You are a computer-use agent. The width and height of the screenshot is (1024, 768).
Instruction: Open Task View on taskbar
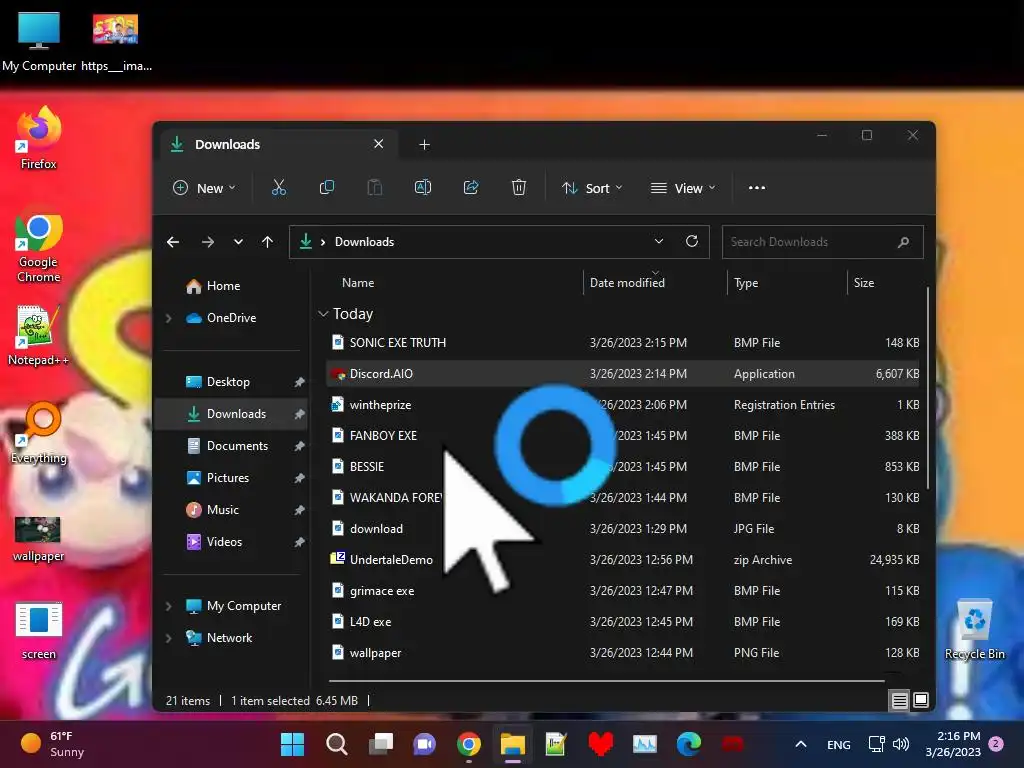(x=381, y=744)
